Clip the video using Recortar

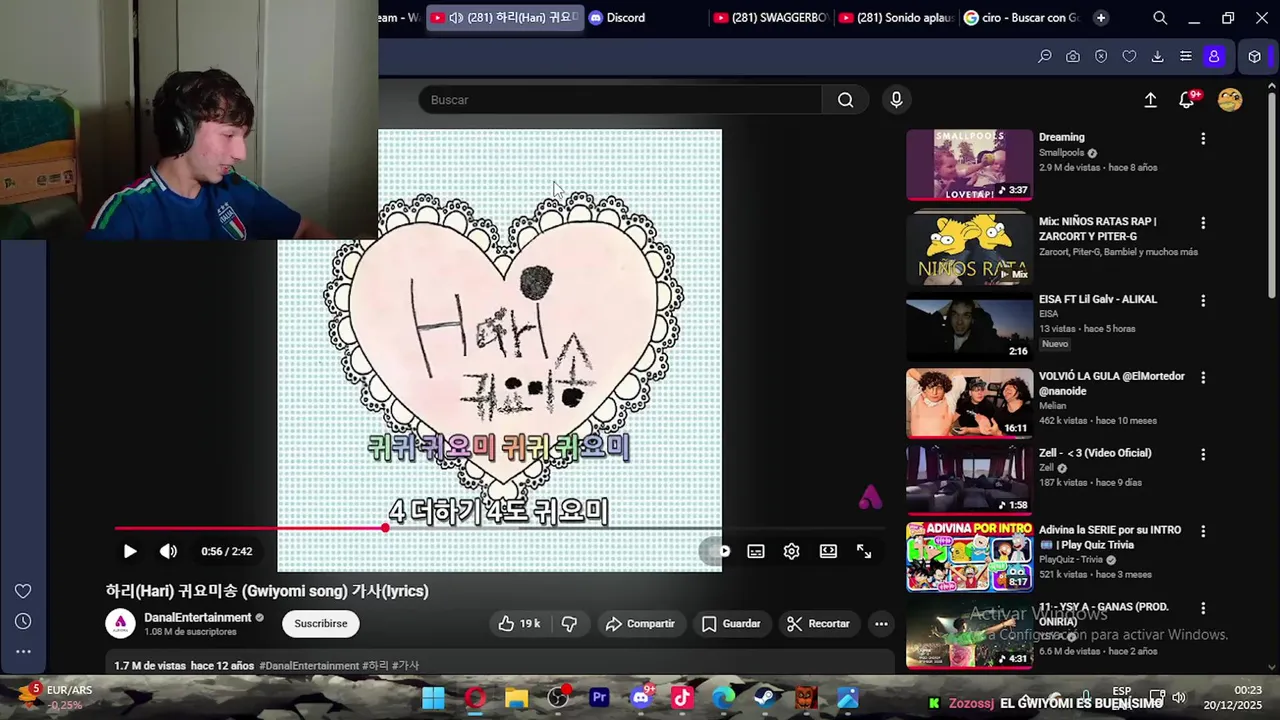click(x=818, y=623)
